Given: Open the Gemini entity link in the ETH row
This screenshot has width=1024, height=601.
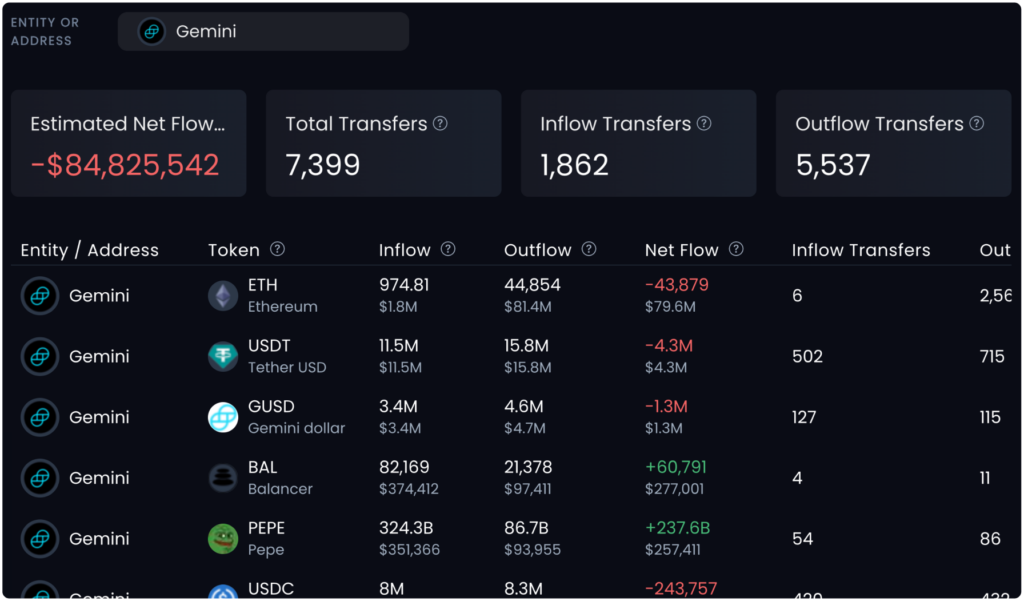Looking at the screenshot, I should pyautogui.click(x=99, y=296).
